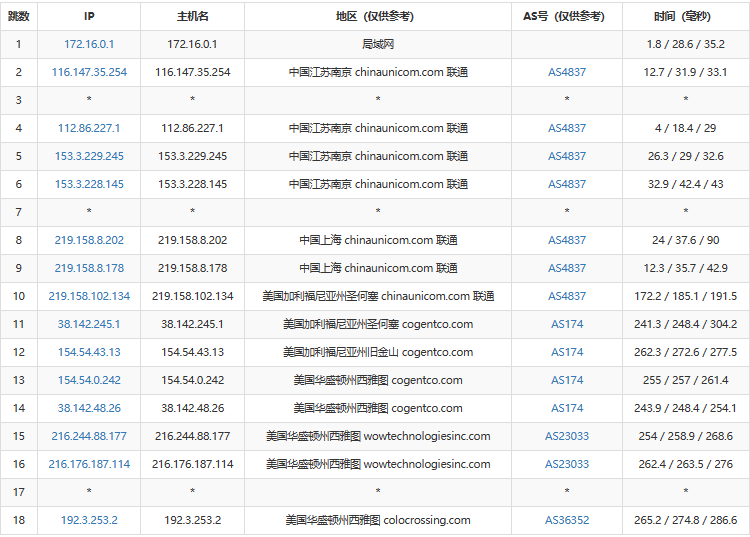The image size is (750, 537).
Task: Select the 地区 (仅供参考) column header
Action: tap(377, 16)
